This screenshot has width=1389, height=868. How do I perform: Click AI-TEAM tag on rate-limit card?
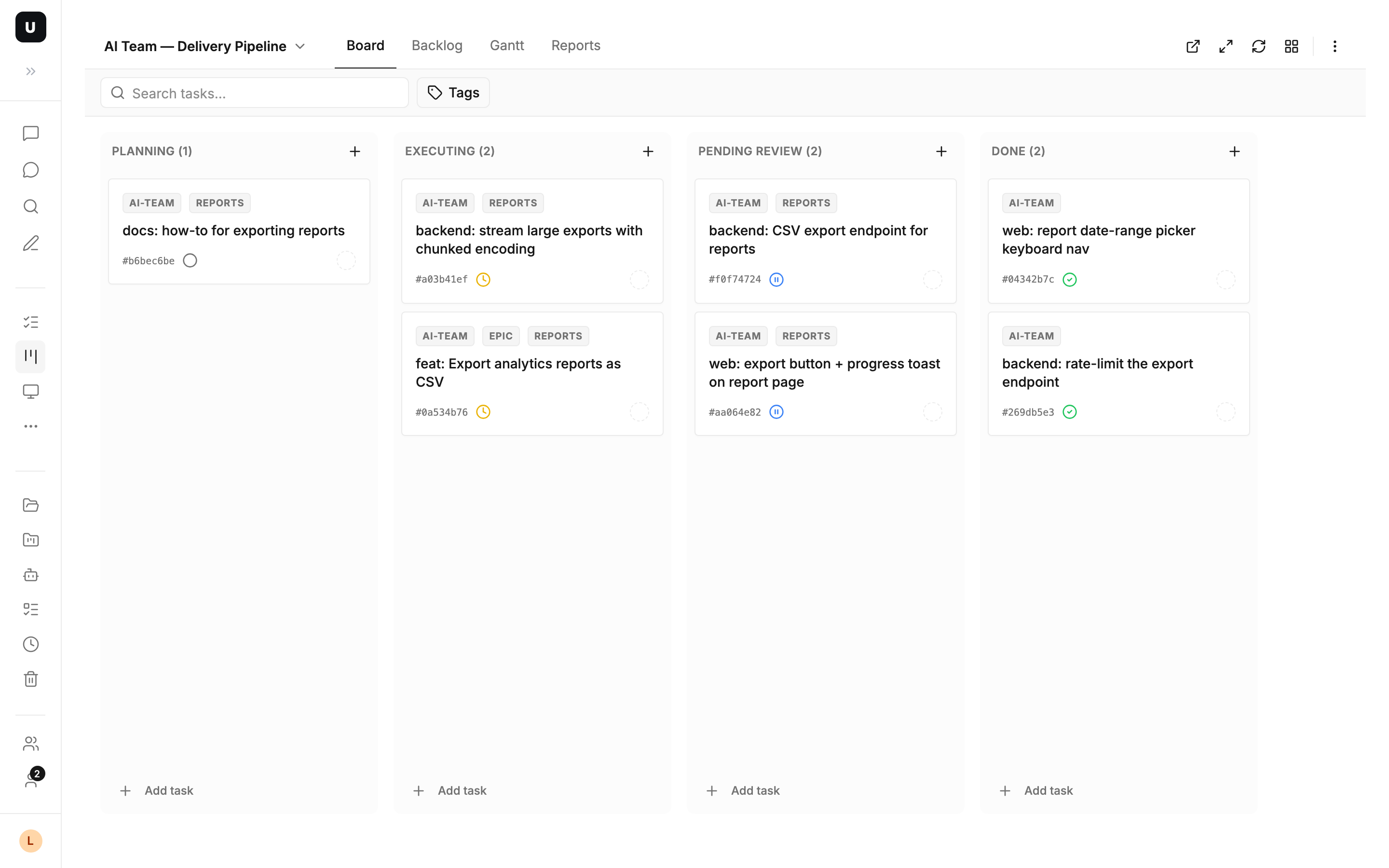(1032, 337)
